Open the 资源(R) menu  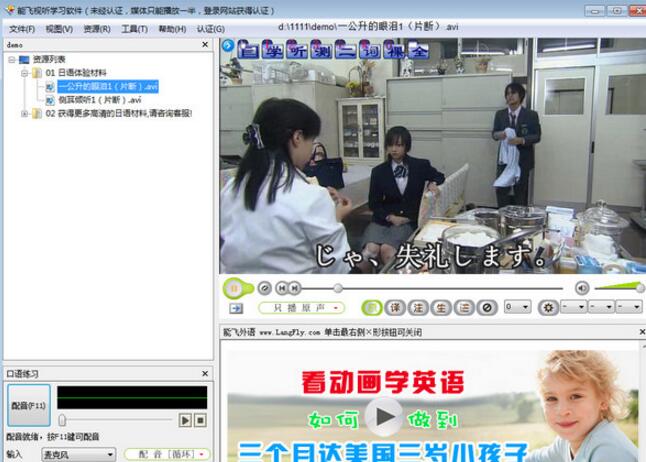(97, 29)
